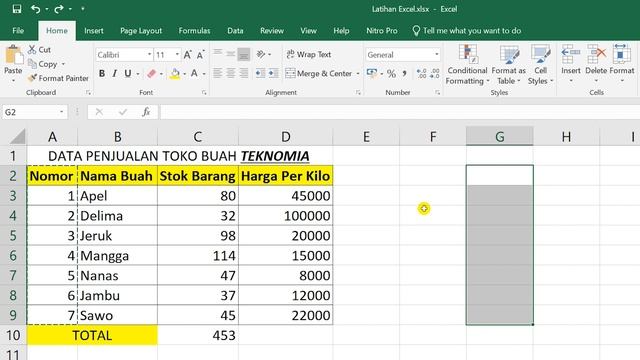Screen dimensions: 640x360
Task: Decrease font size with smaller A icon
Action: tap(200, 55)
